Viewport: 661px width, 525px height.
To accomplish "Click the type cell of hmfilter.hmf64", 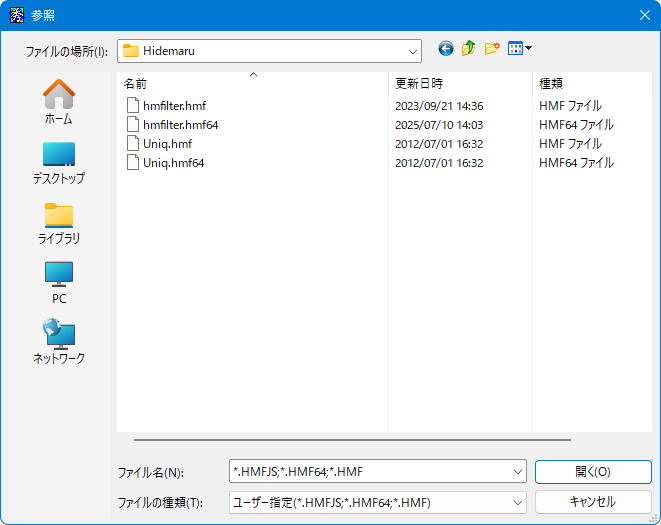I will point(576,125).
